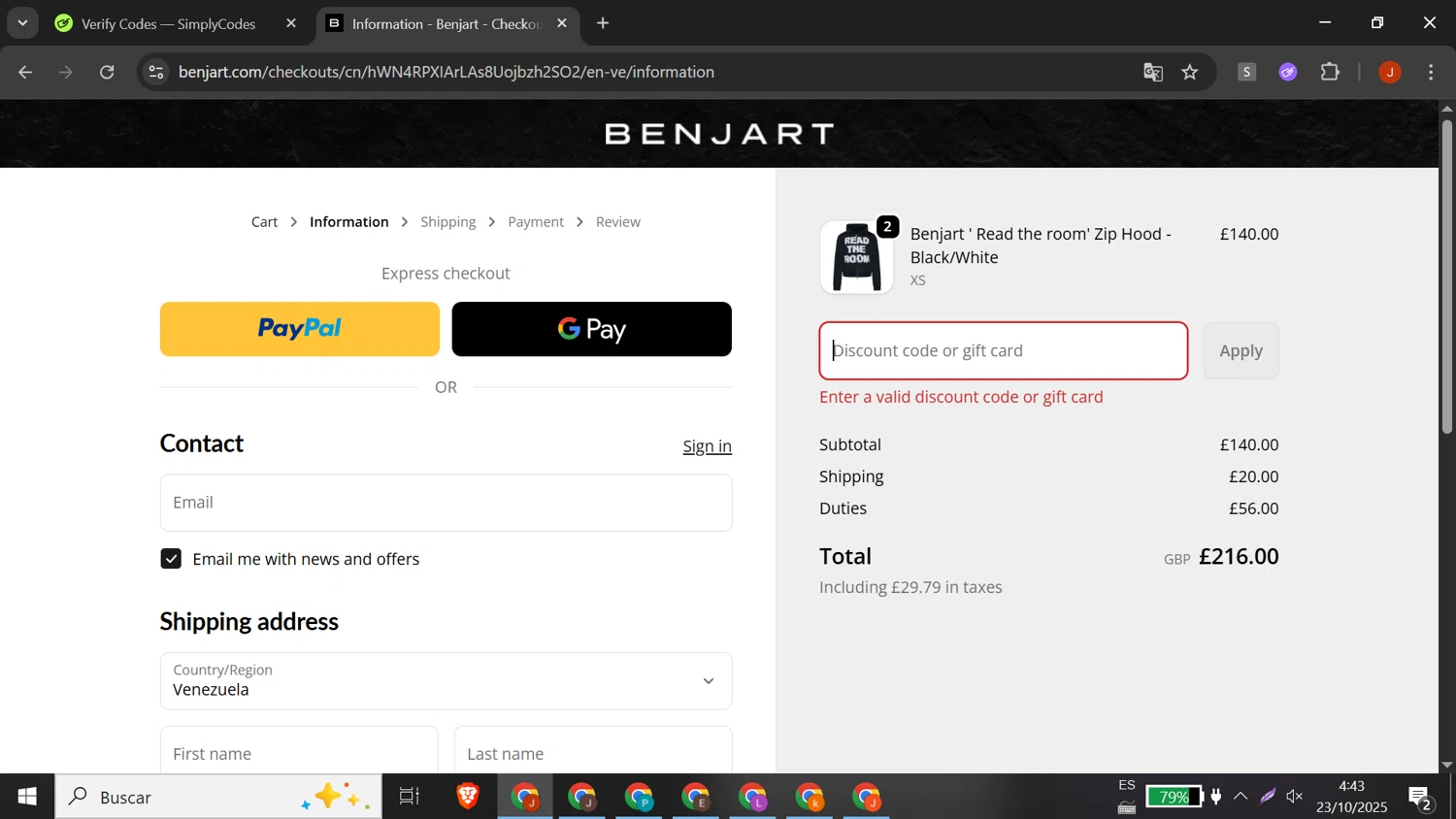Click the Duties £56.00 value
The width and height of the screenshot is (1456, 819).
point(1253,508)
